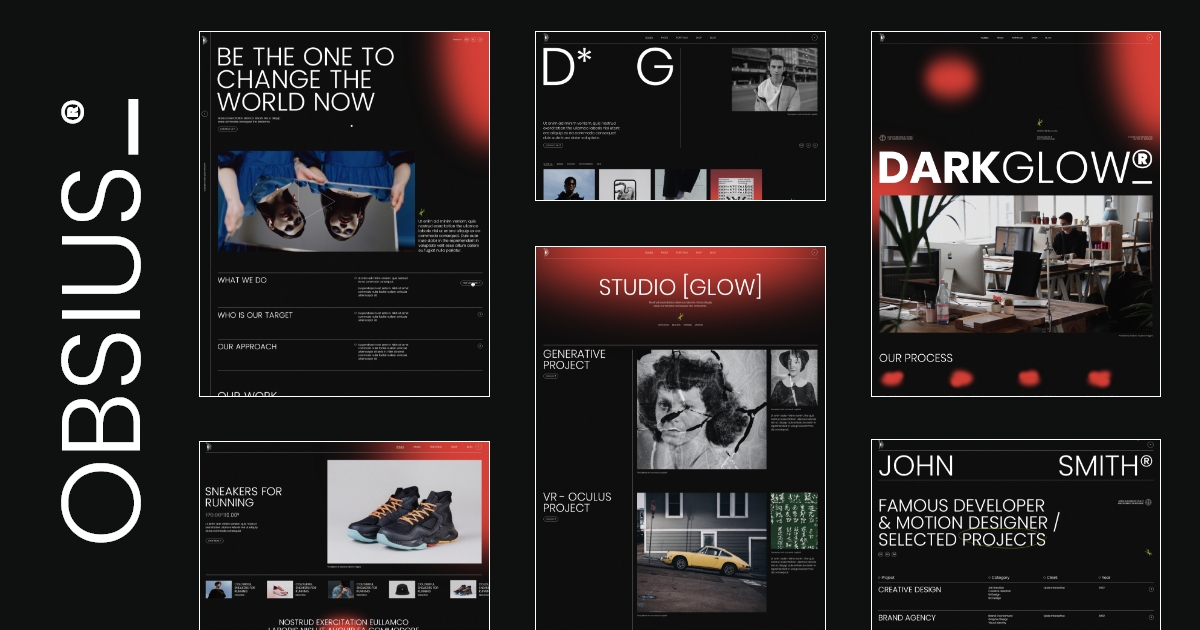Click the circular menu icon on John Smith header
1200x630 pixels.
coord(1150,445)
